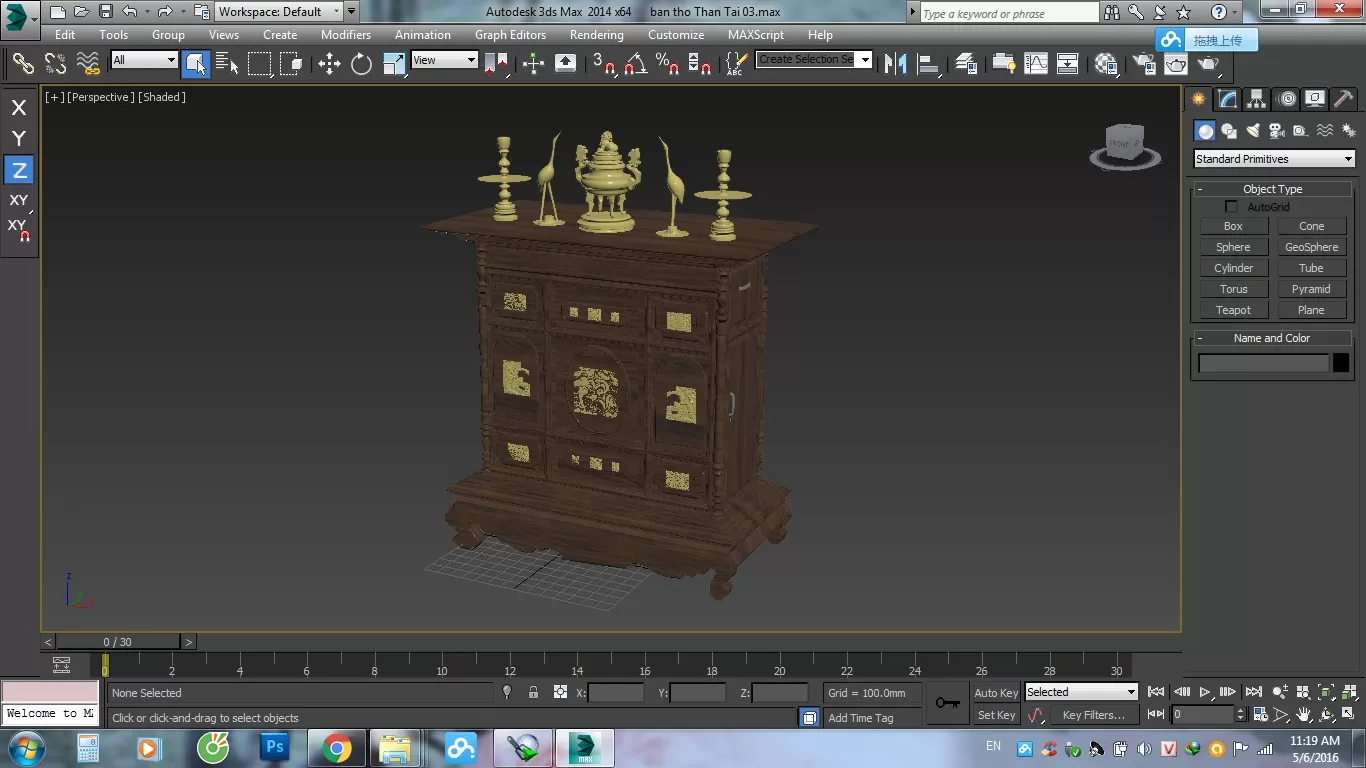This screenshot has height=768, width=1366.
Task: Click the Lights category icon
Action: click(1253, 131)
